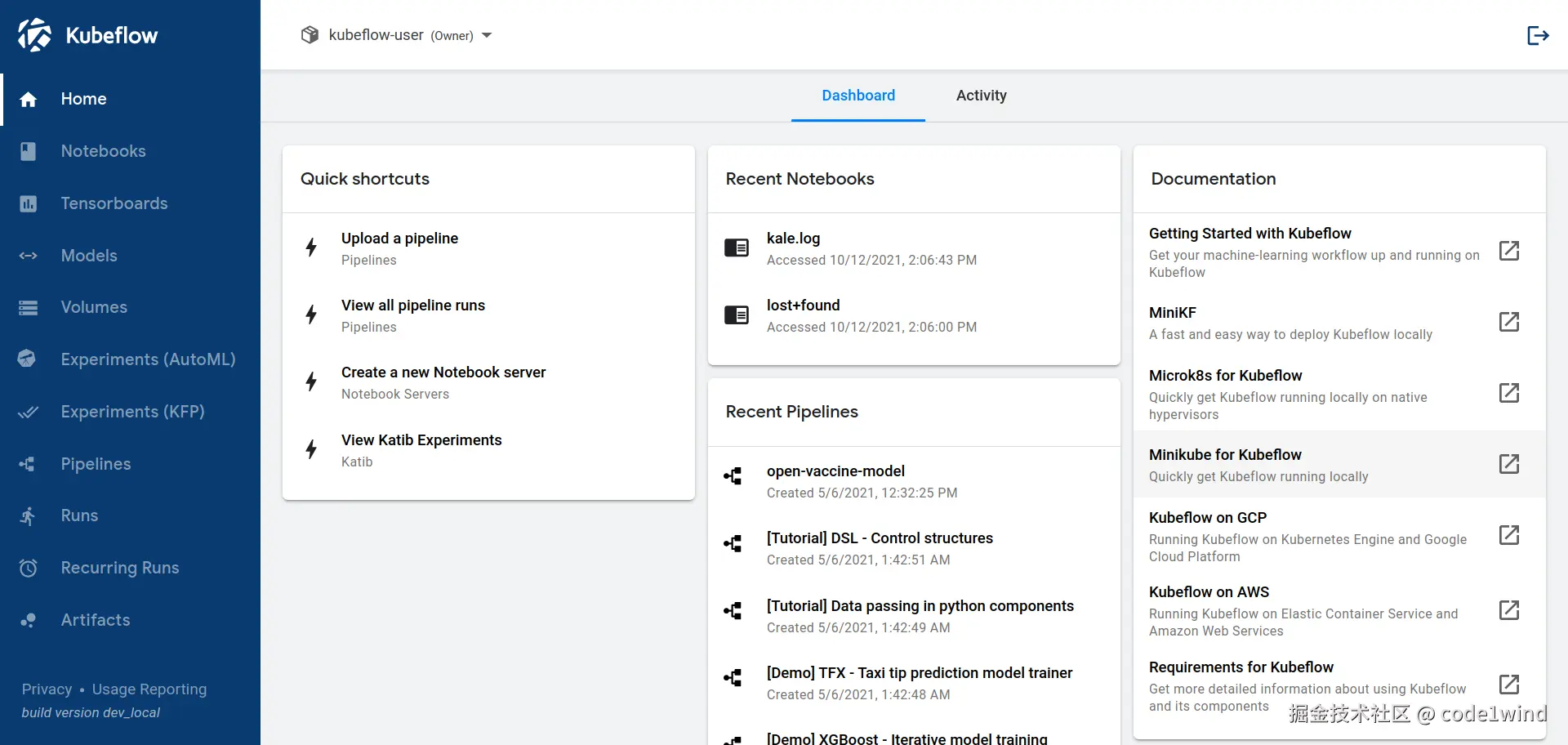Click the Kubeflow logo

click(x=35, y=35)
